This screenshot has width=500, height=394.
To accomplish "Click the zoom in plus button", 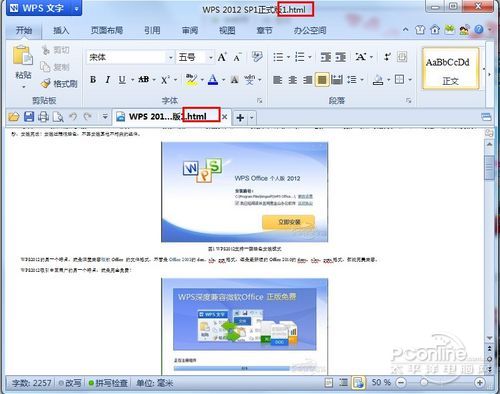I will tap(480, 383).
